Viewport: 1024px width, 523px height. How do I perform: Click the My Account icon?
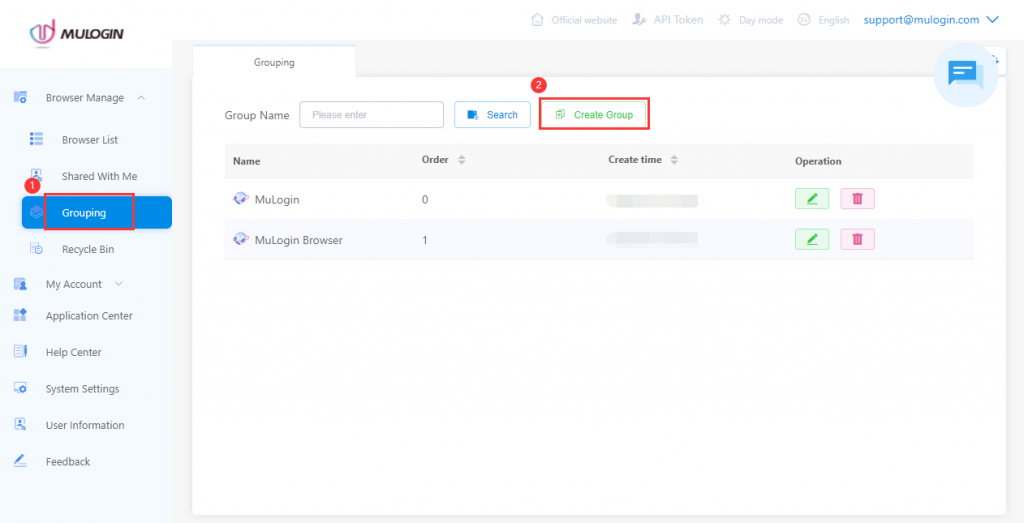click(20, 284)
